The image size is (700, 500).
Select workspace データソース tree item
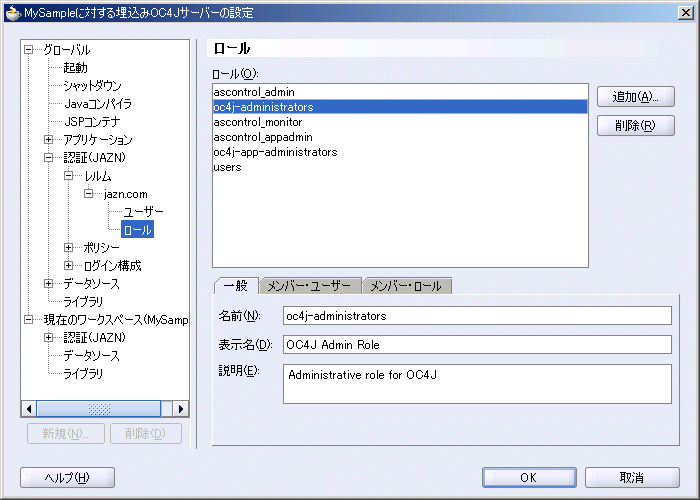pyautogui.click(x=92, y=356)
